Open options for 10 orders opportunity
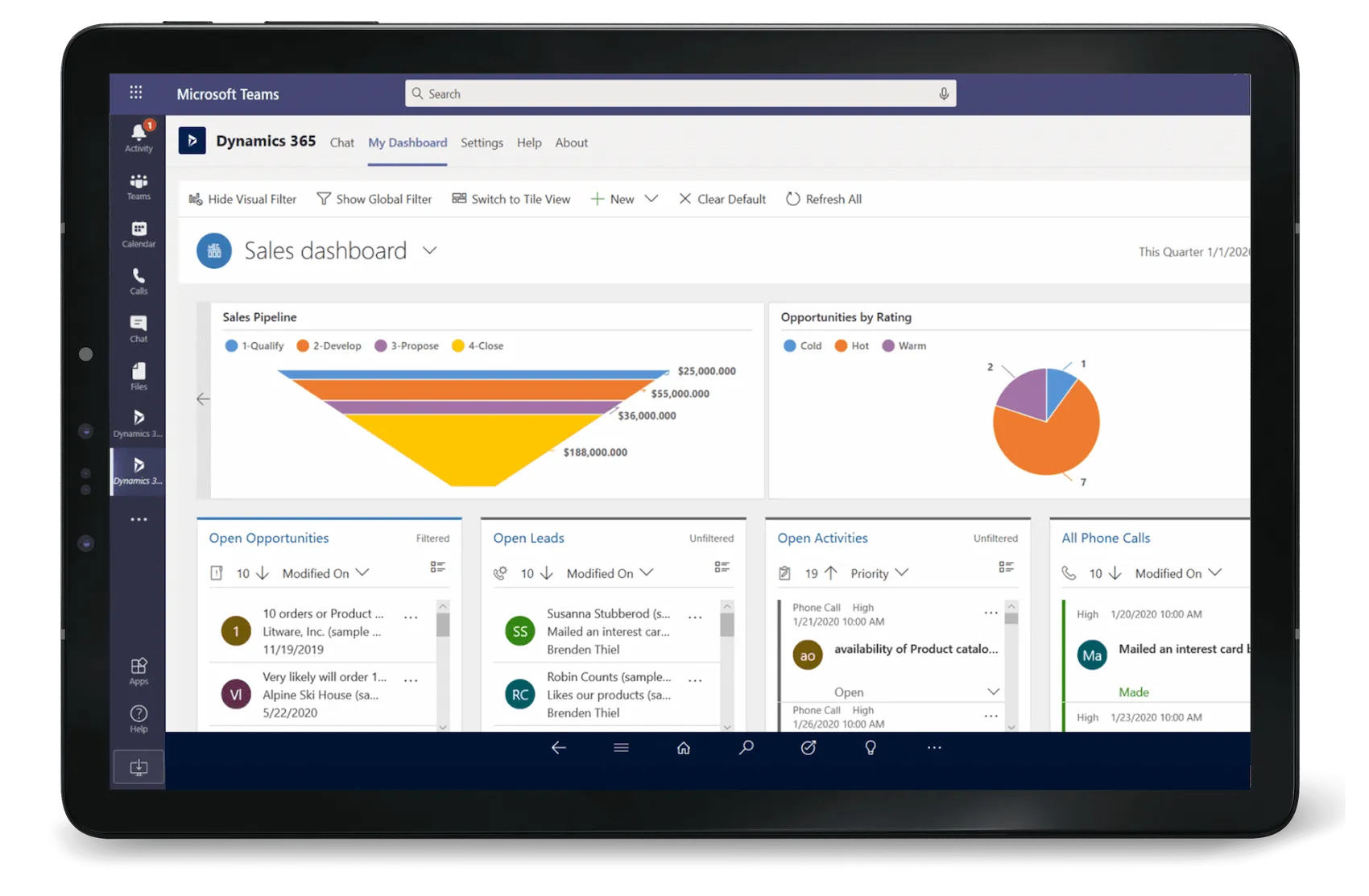The height and width of the screenshot is (896, 1369). 411,617
